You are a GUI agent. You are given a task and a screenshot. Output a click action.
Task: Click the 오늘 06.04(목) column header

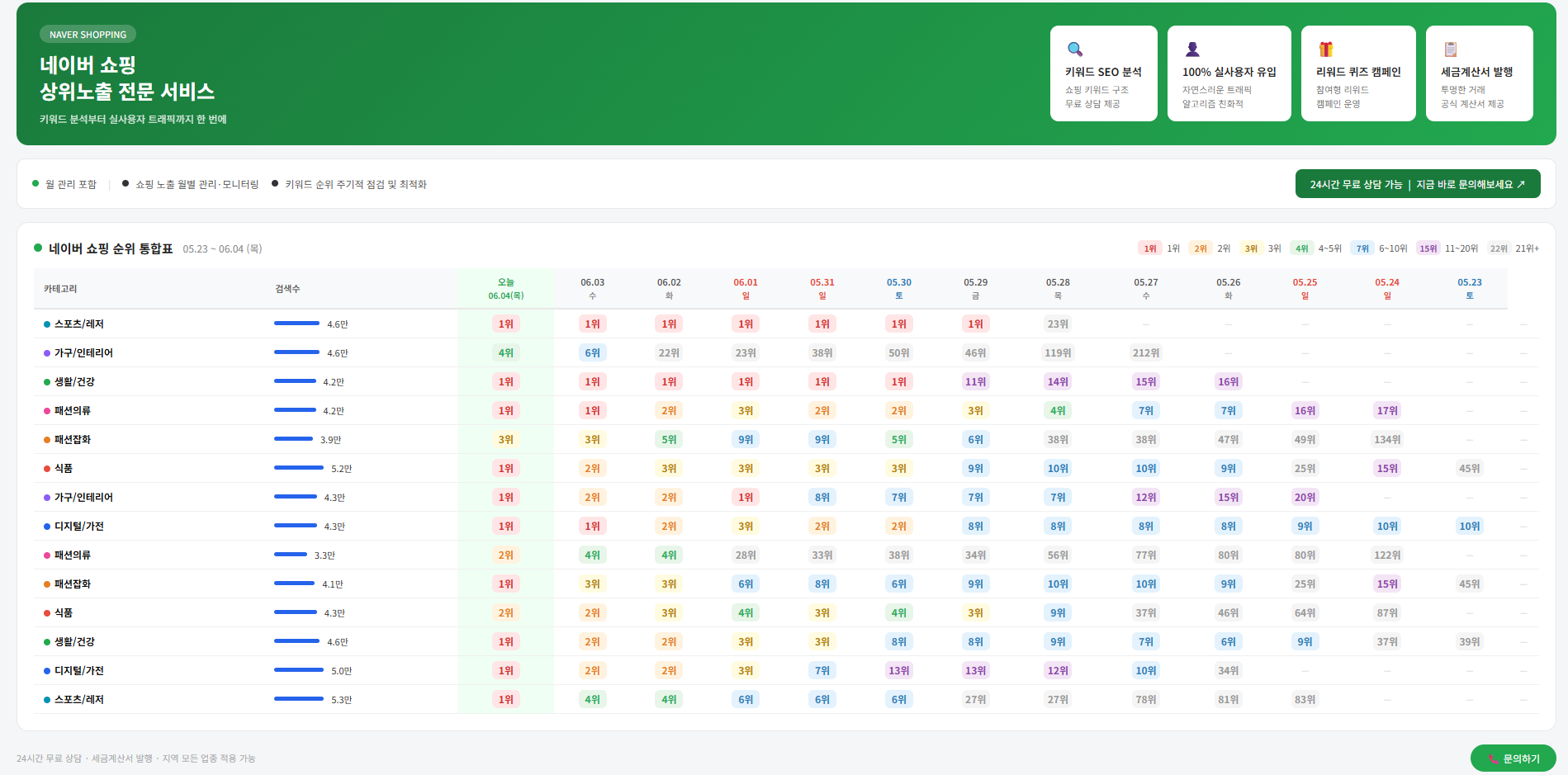(x=505, y=289)
